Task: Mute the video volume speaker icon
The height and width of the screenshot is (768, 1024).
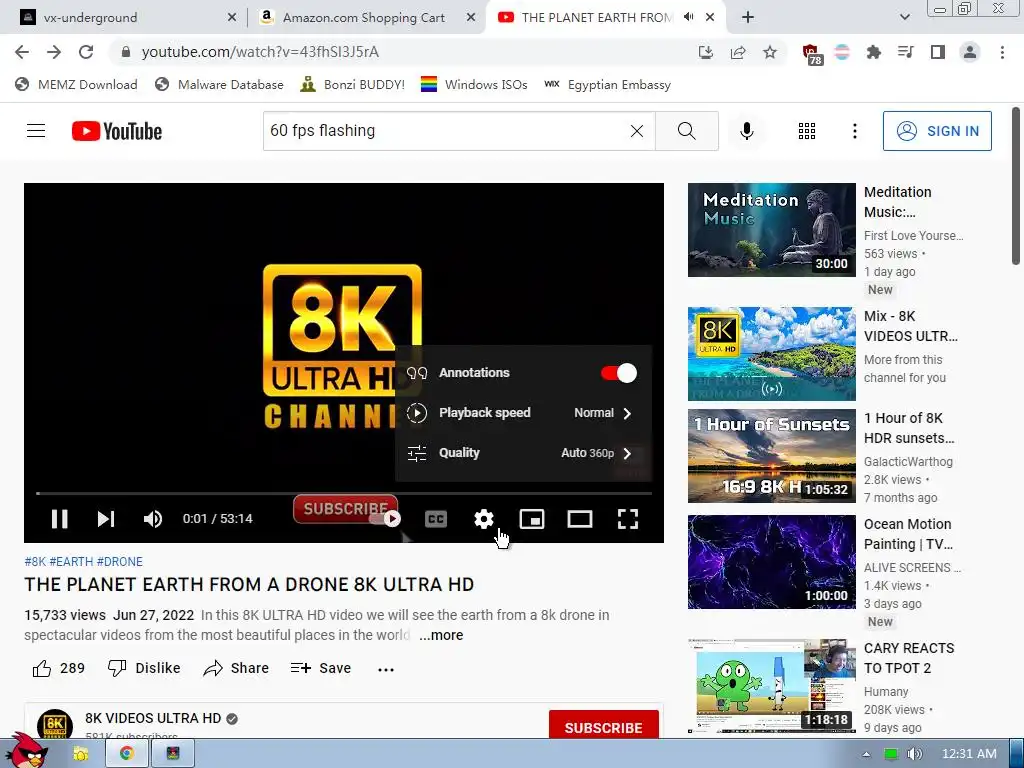Action: [x=153, y=519]
